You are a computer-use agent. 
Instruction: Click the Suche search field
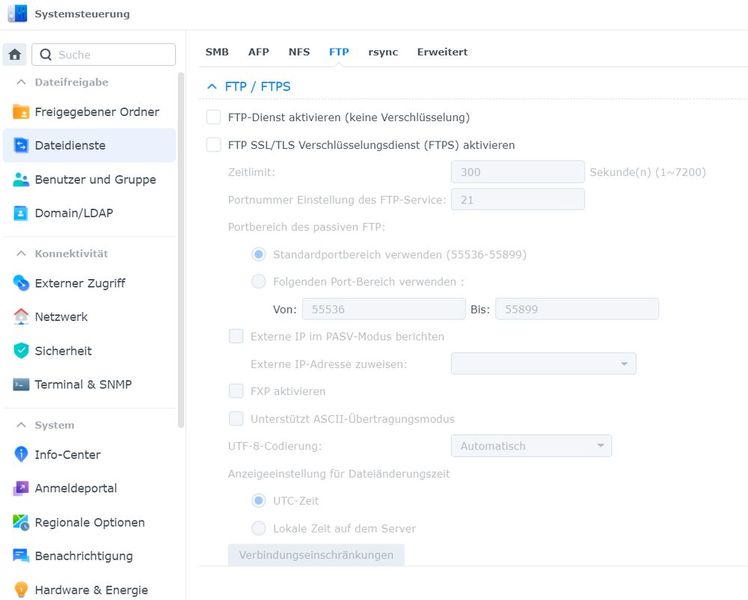[x=112, y=55]
